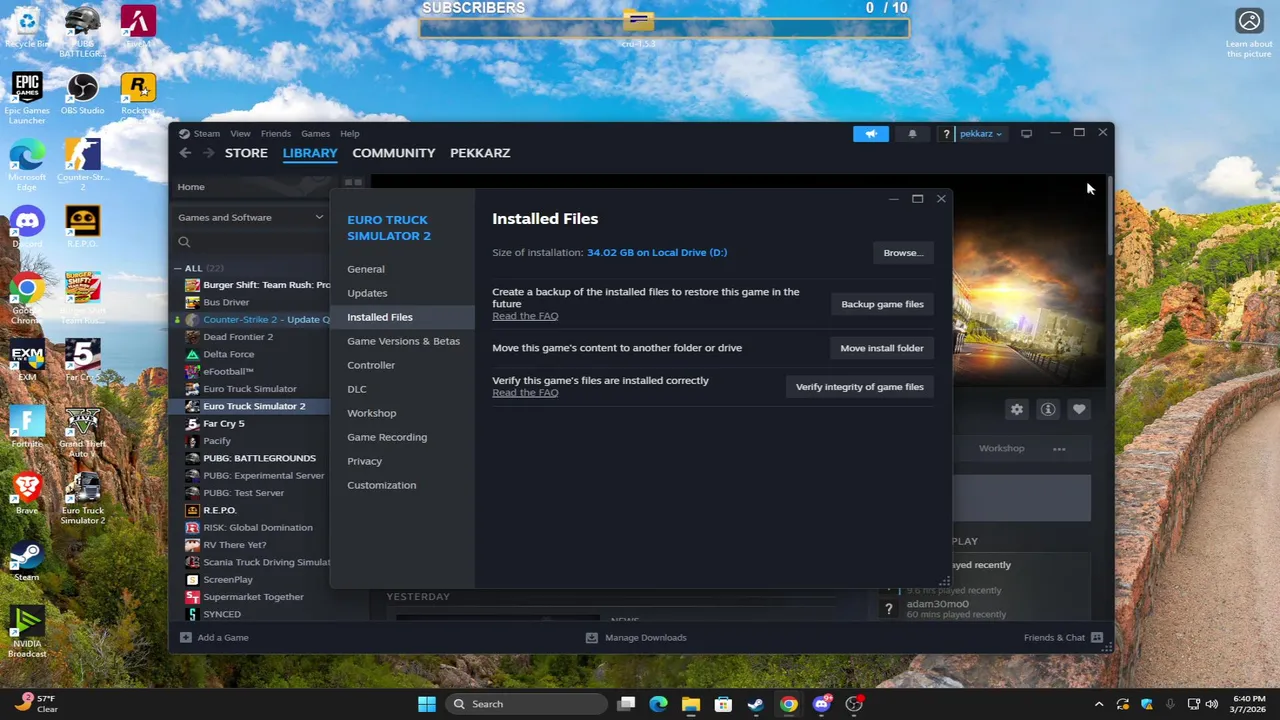
Task: Open OBS Studio desktop icon
Action: (82, 94)
